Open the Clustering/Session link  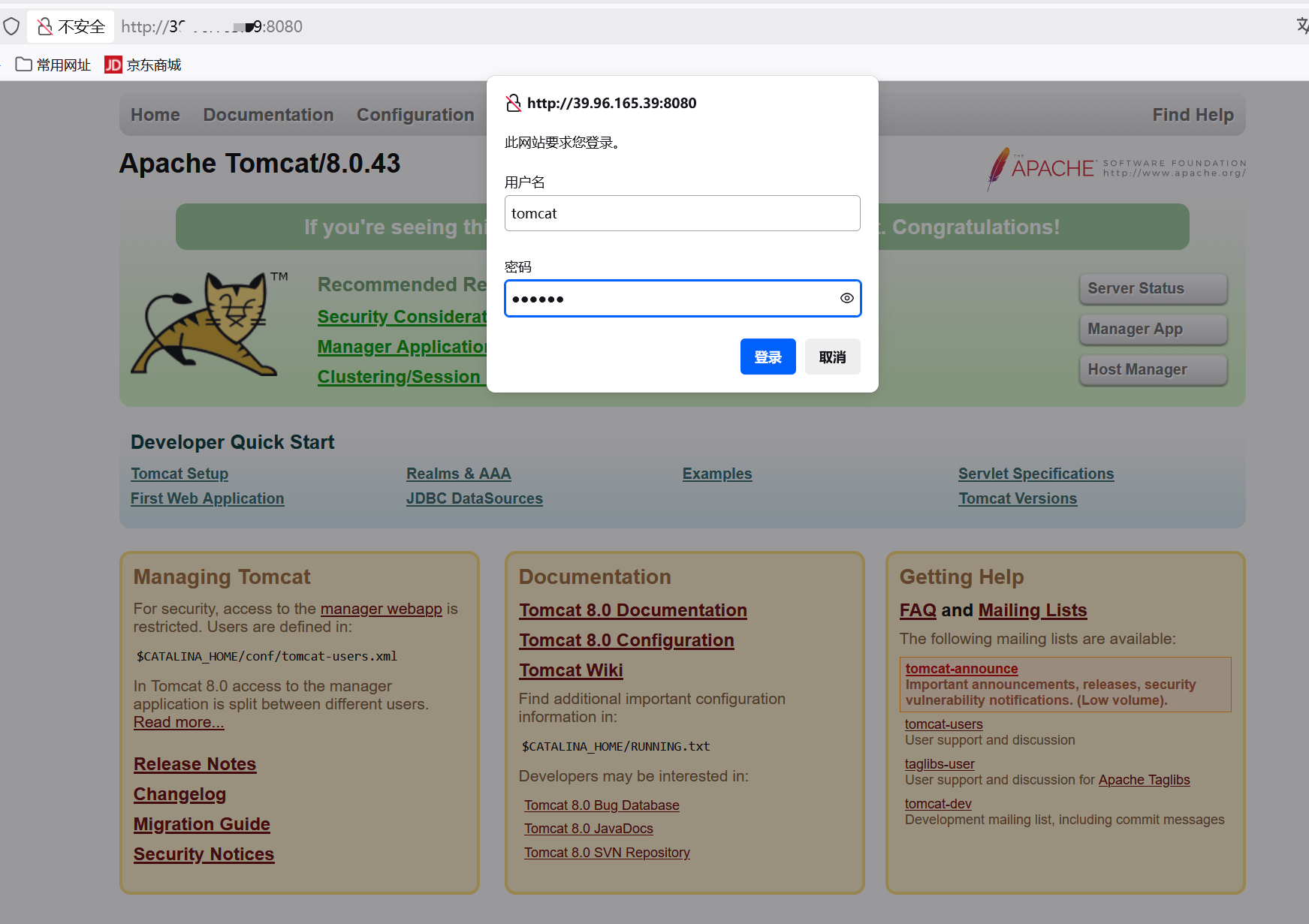point(402,377)
